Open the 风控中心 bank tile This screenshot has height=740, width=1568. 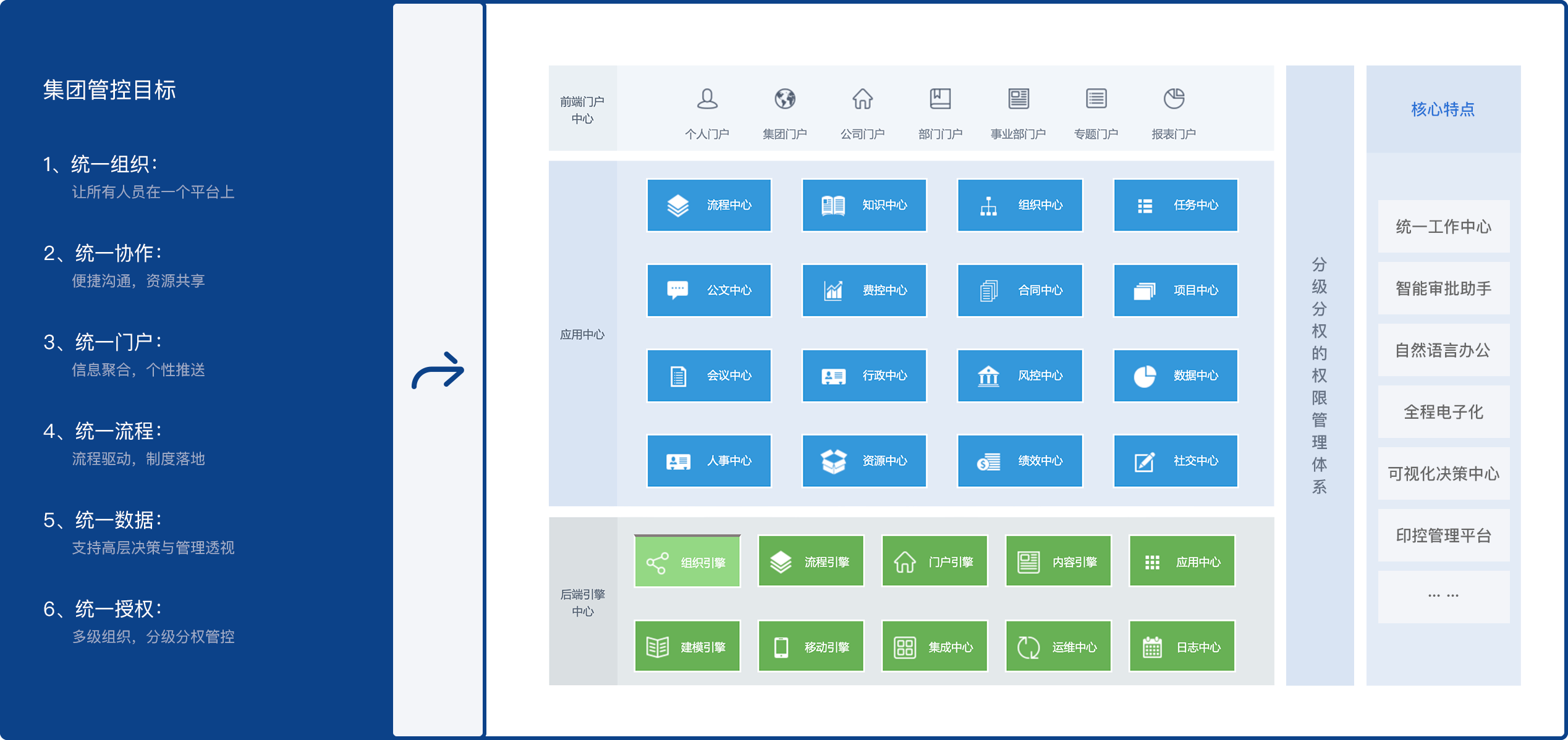(1020, 376)
